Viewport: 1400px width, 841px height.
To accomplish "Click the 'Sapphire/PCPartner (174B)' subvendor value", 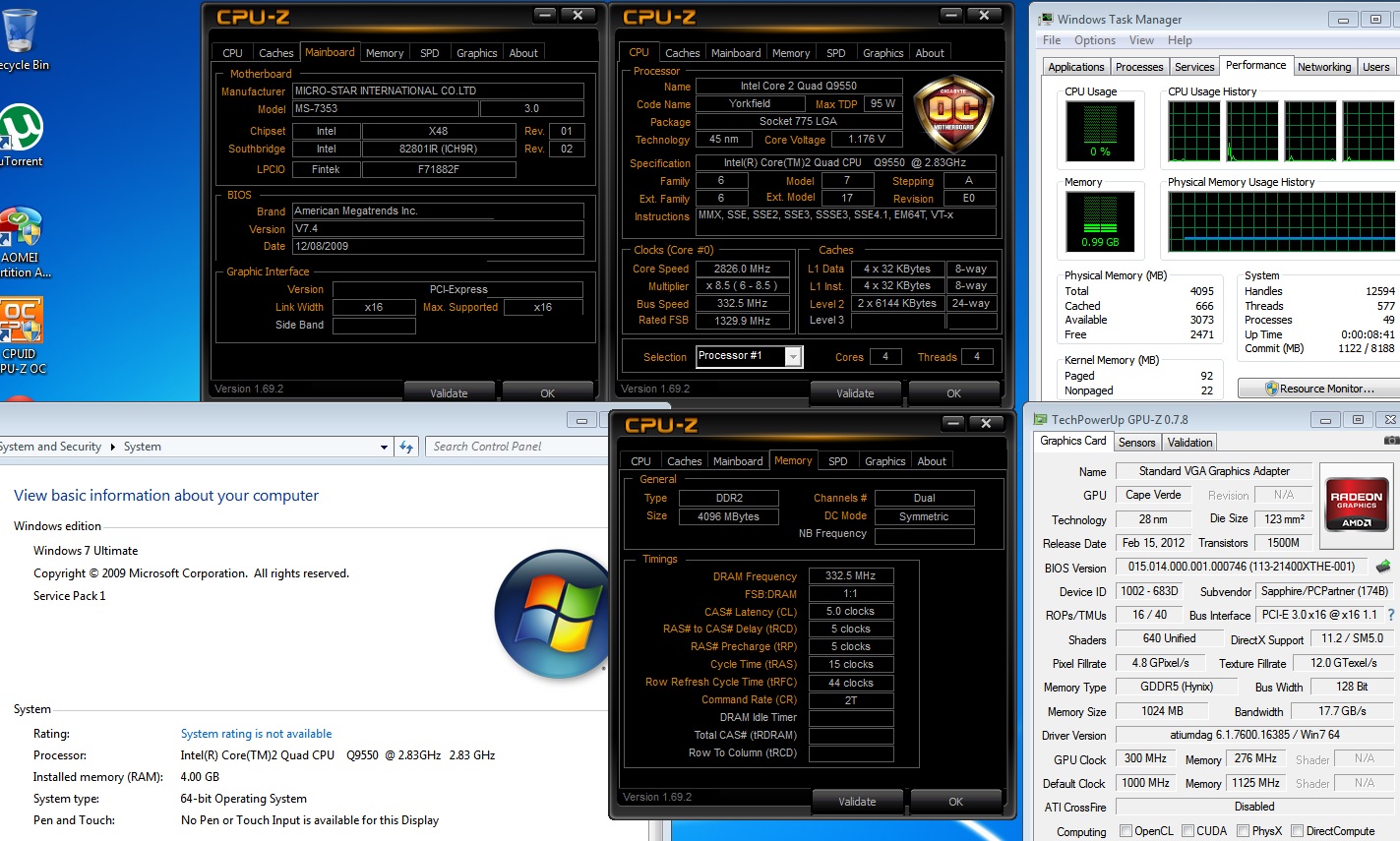I will 1324,591.
